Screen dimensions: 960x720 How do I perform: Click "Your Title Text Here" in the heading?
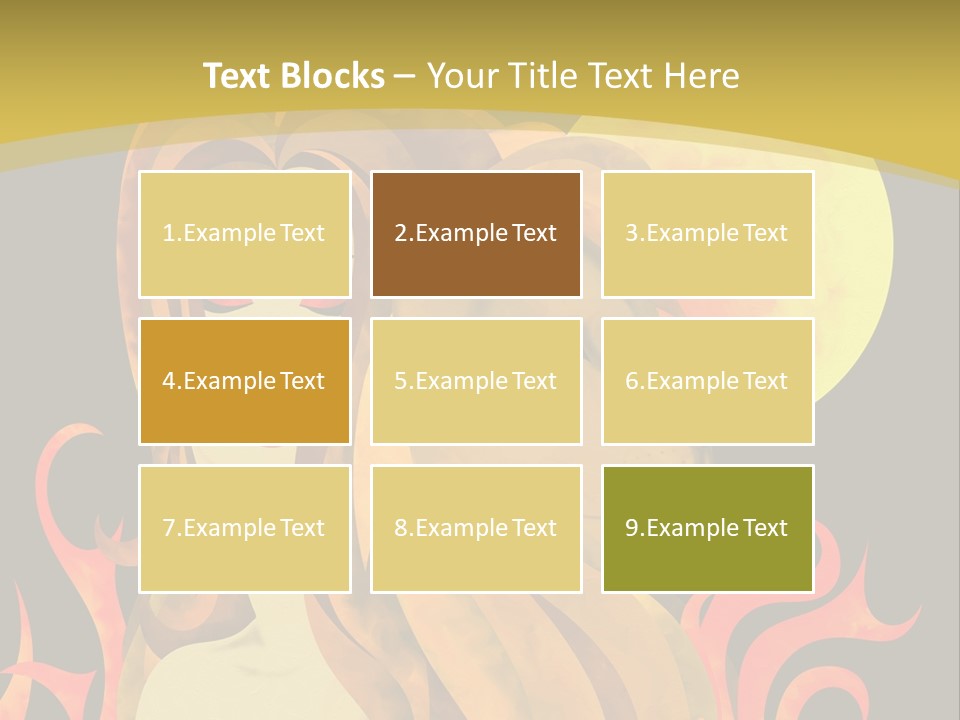click(583, 76)
